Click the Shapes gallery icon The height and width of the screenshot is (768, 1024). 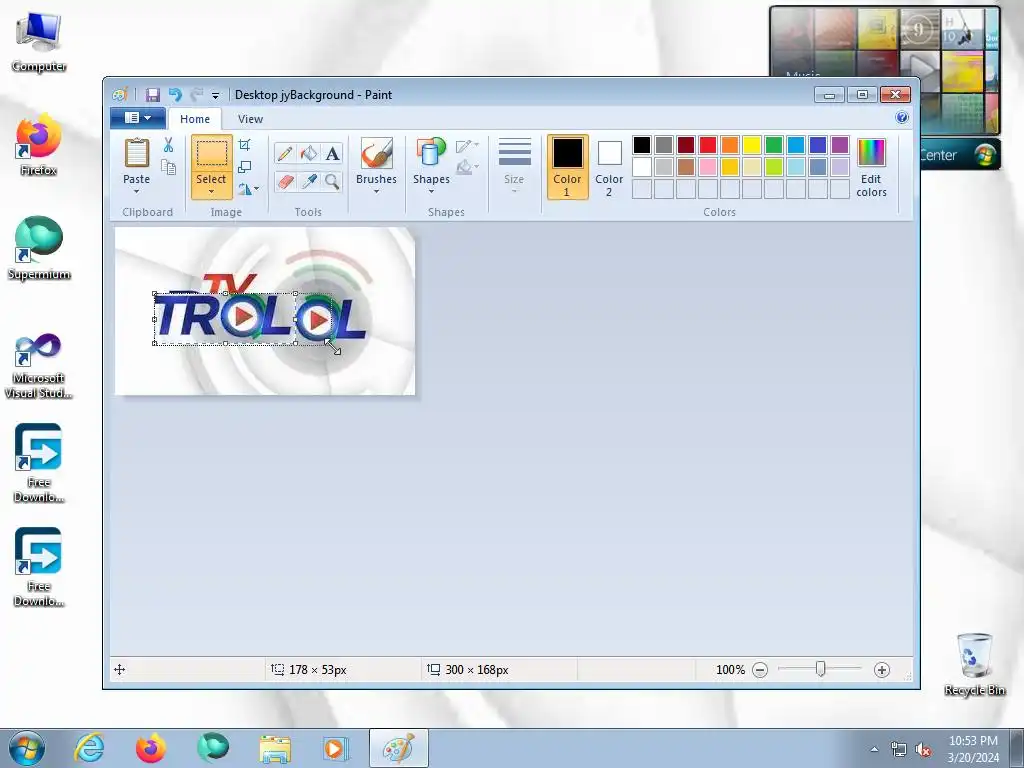pos(431,153)
